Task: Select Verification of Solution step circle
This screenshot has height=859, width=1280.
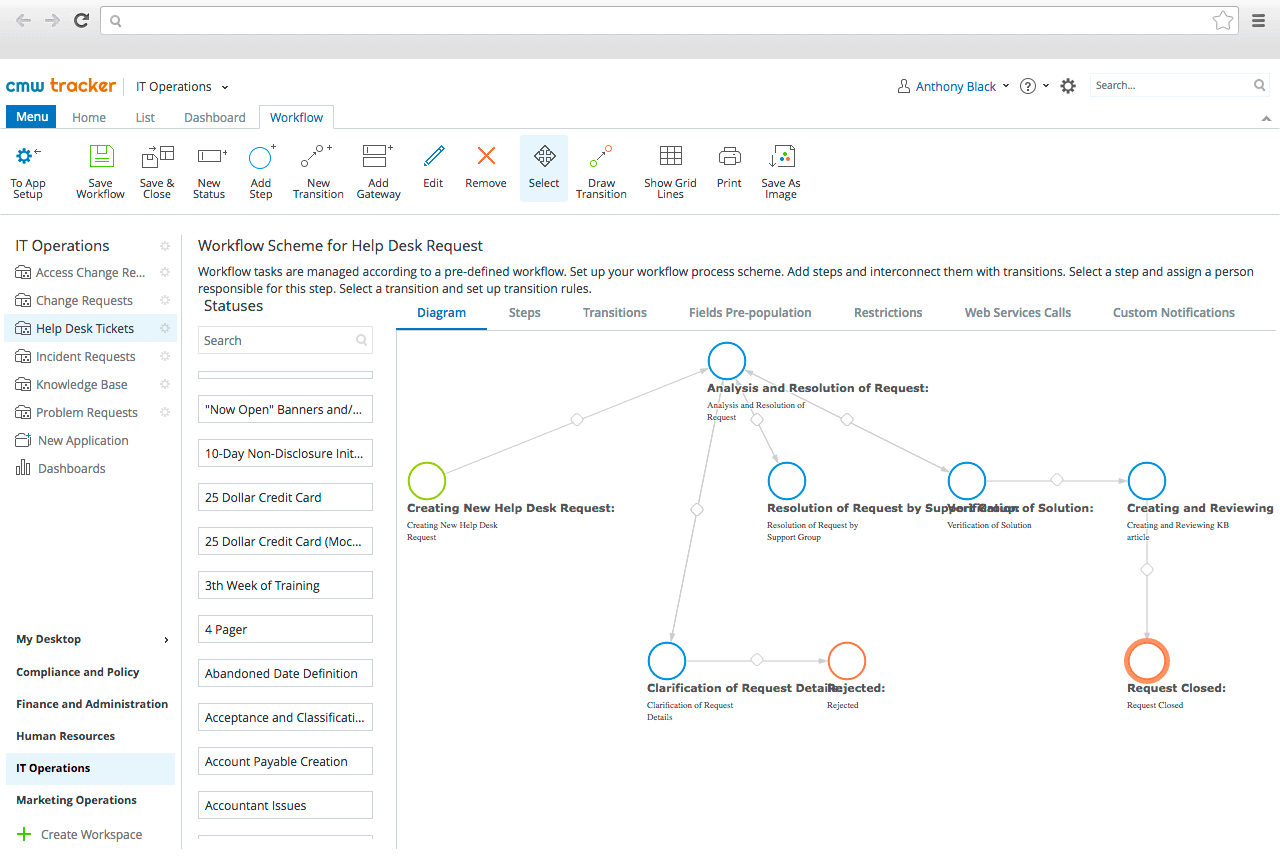Action: click(967, 481)
